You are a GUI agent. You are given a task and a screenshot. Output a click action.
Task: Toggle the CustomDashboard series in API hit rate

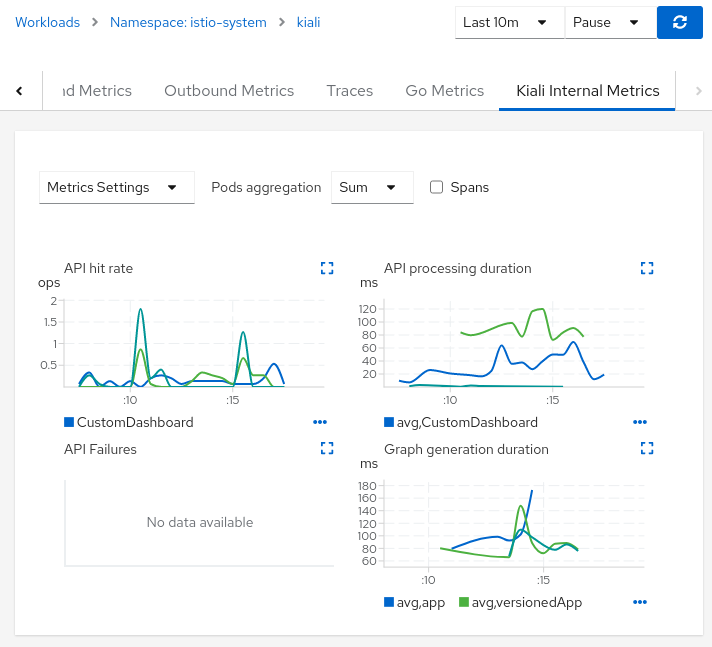pos(128,422)
